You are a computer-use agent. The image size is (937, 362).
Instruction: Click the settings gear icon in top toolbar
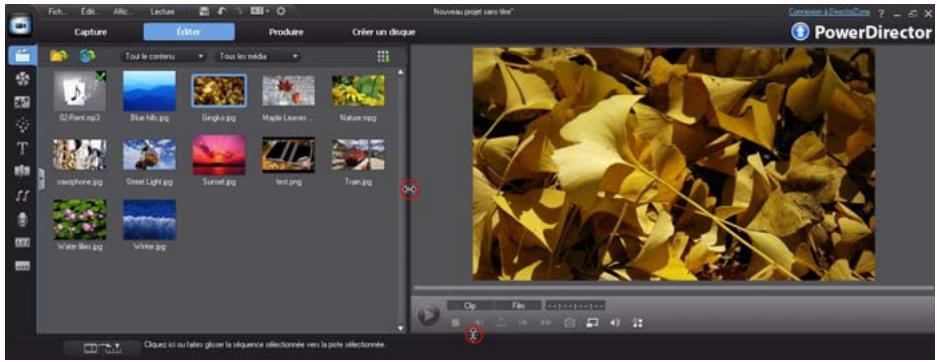click(x=281, y=11)
